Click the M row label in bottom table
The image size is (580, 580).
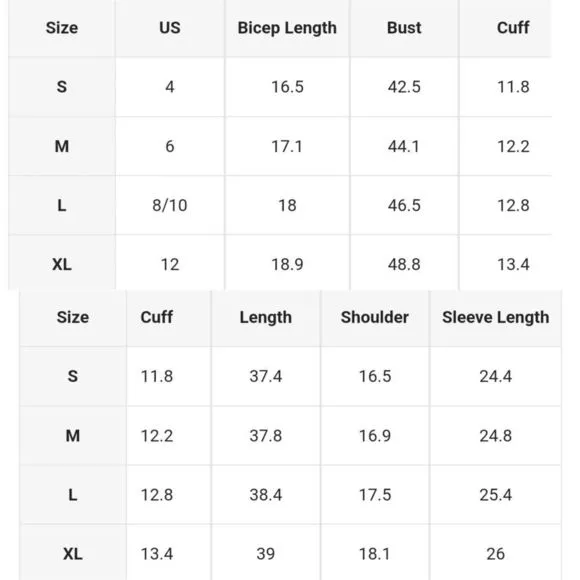point(72,436)
